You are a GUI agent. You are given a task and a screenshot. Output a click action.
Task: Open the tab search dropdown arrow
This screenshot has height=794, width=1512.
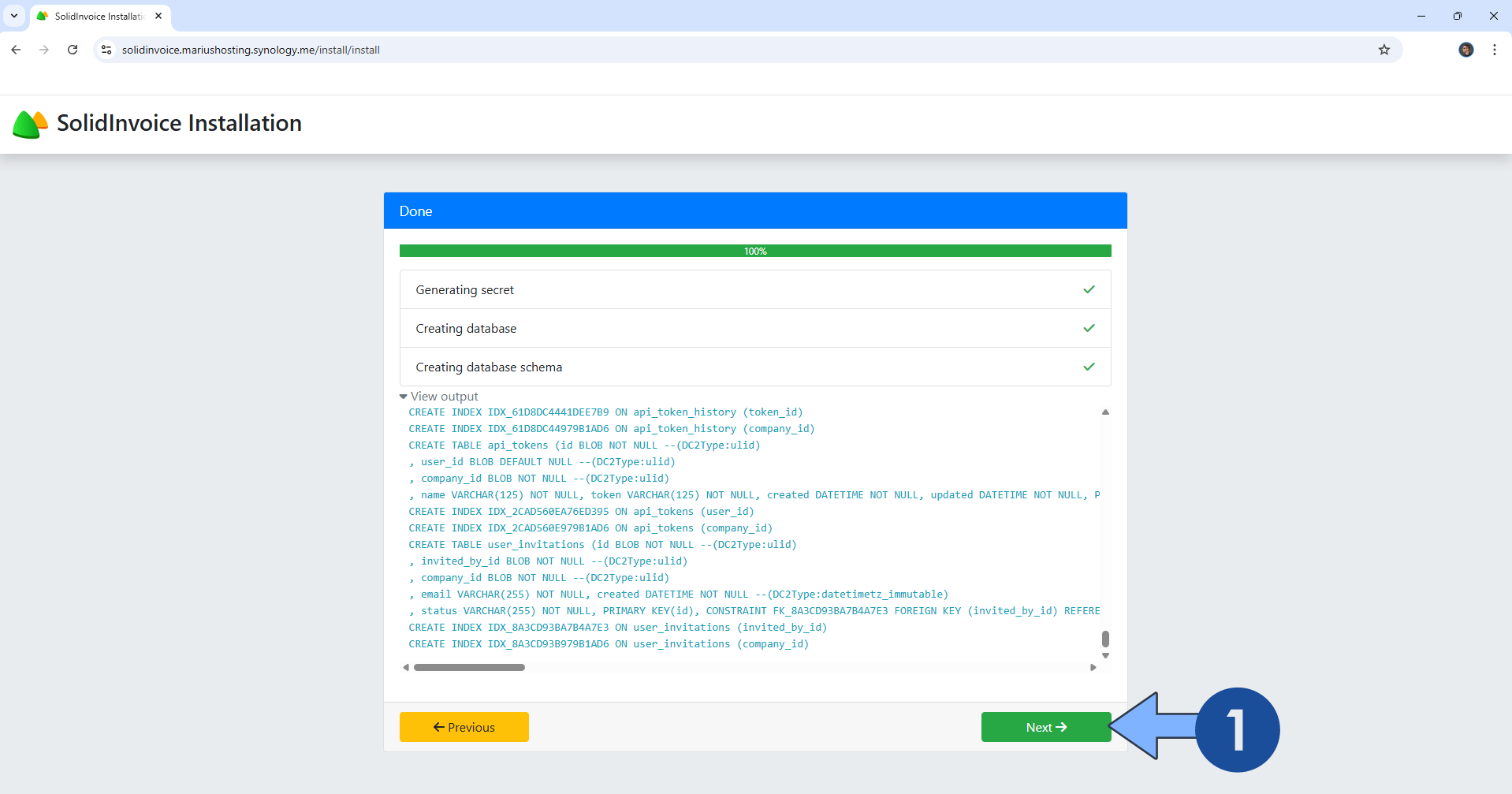pos(14,16)
